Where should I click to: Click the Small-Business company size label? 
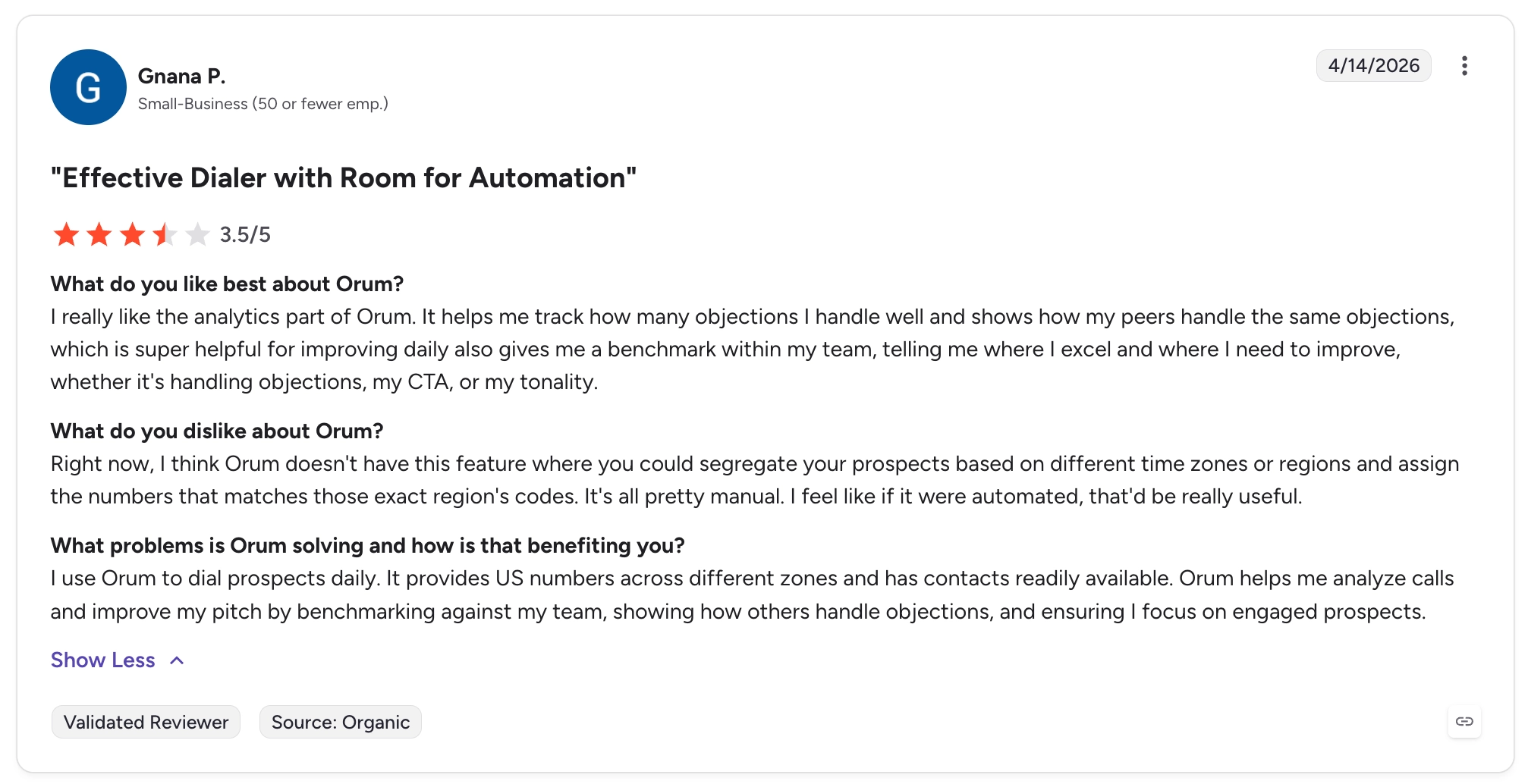[x=263, y=104]
